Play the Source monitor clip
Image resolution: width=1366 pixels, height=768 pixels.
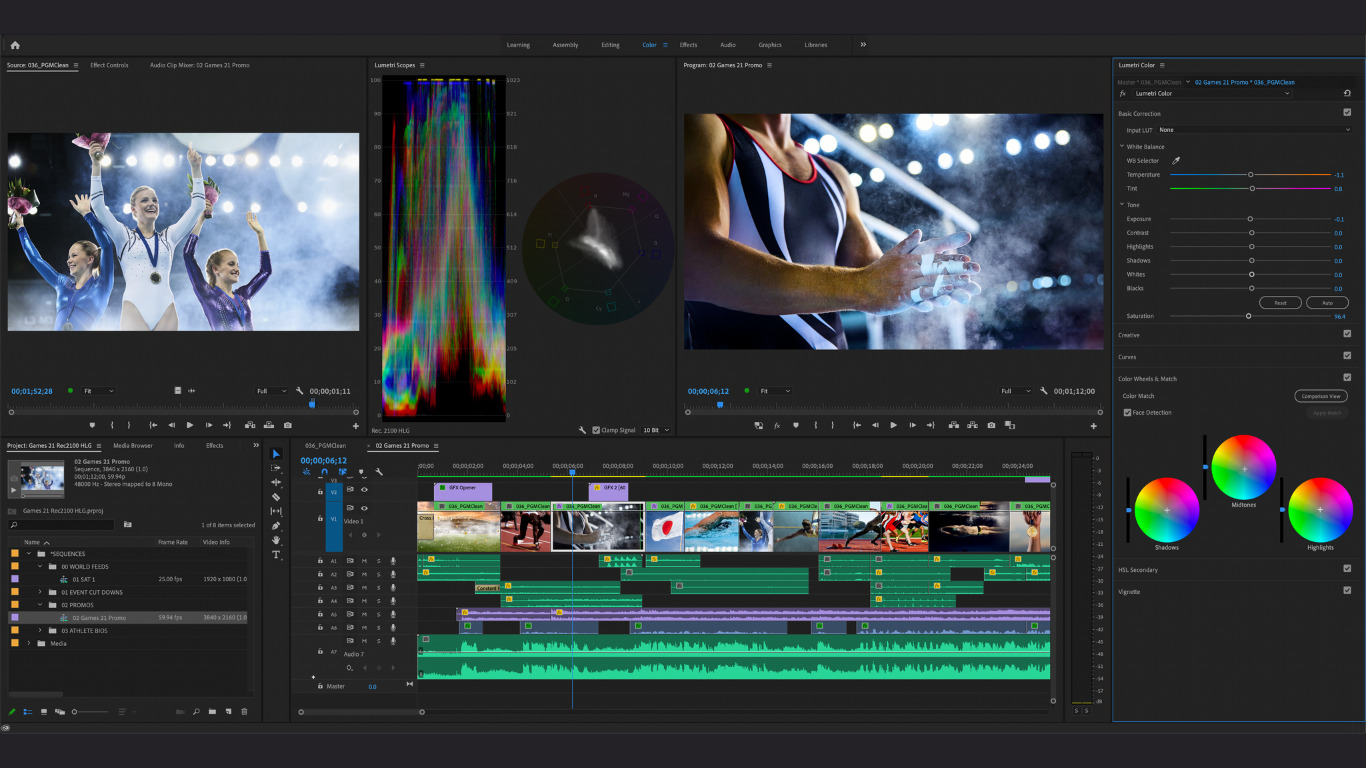190,425
